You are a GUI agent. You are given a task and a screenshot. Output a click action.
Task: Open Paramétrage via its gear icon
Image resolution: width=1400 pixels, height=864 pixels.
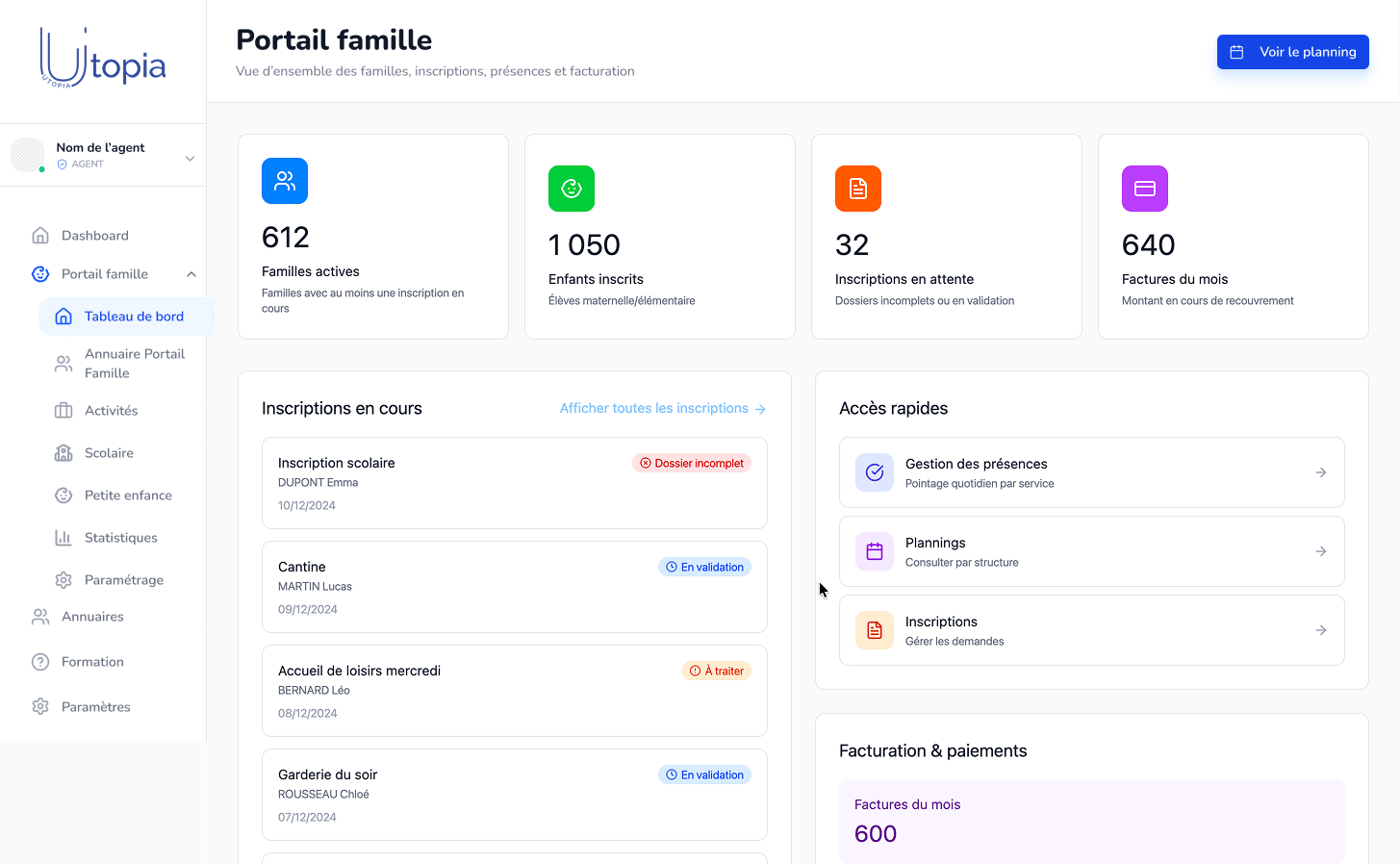point(63,579)
